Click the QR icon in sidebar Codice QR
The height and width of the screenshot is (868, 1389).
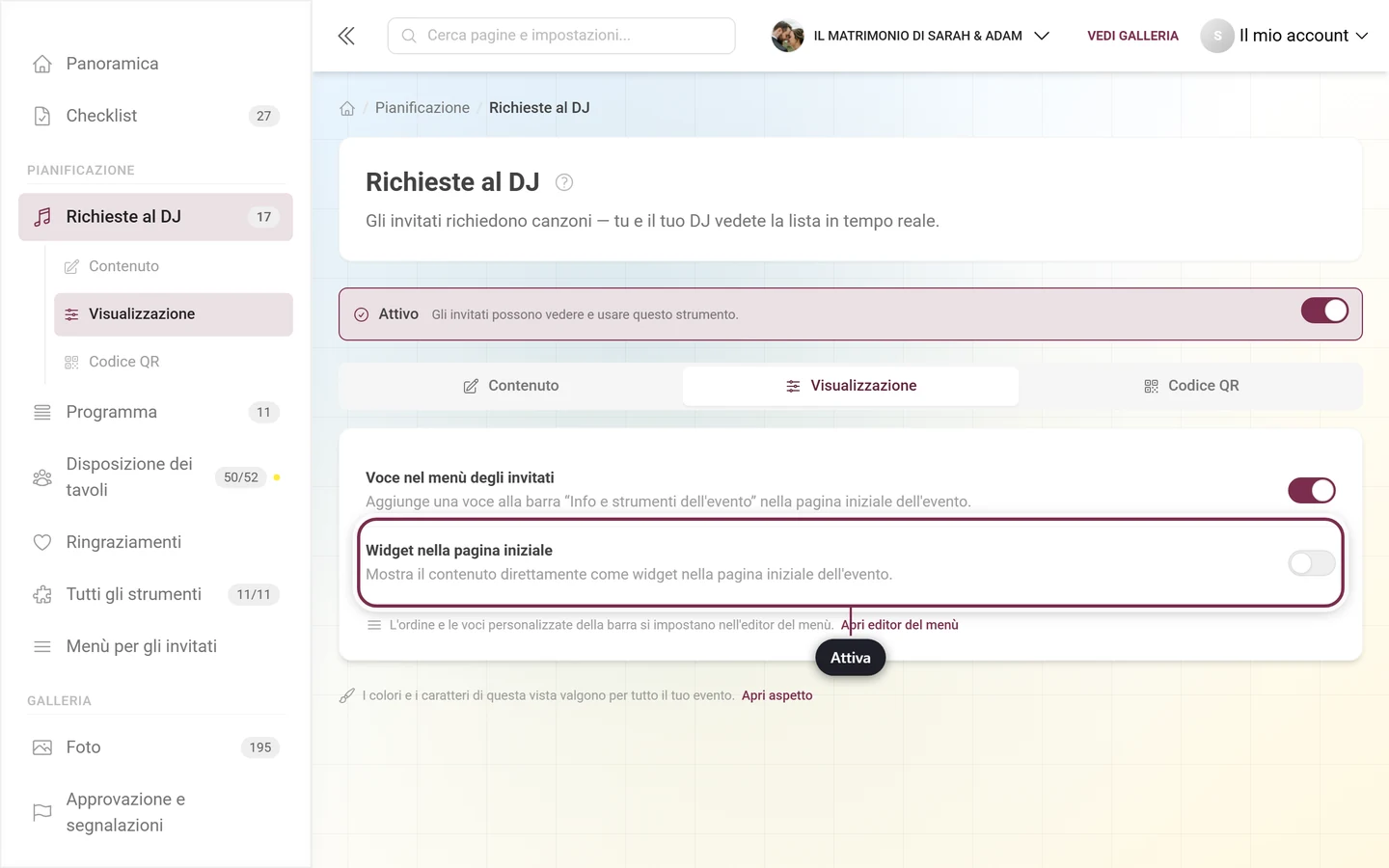(x=71, y=363)
